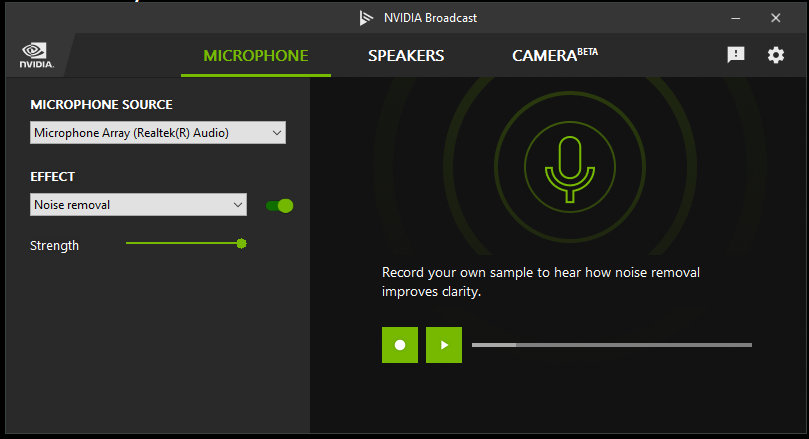Click the 'EFFECT' heading

[52, 177]
